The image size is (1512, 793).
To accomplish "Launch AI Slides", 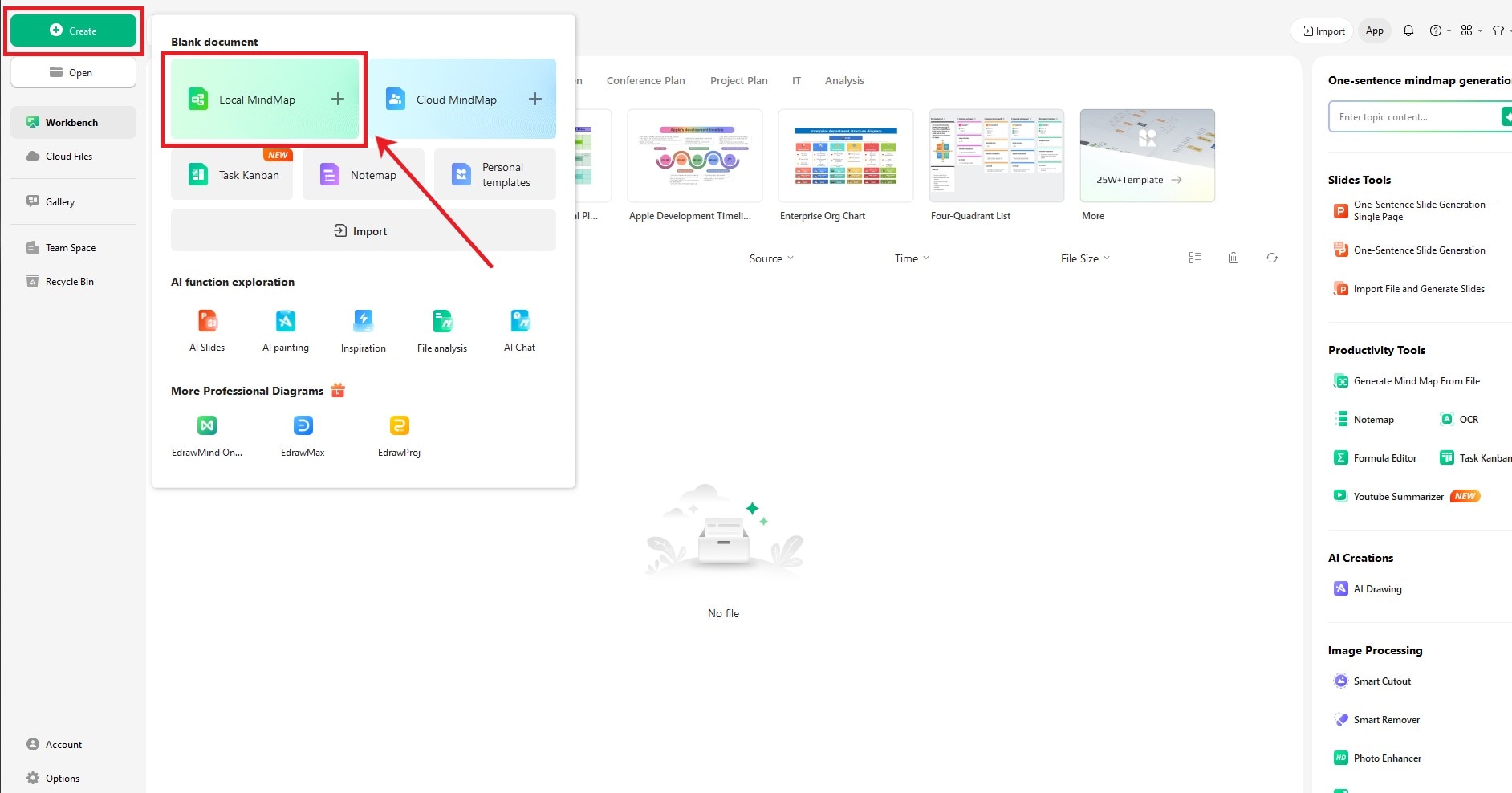I will coord(207,331).
